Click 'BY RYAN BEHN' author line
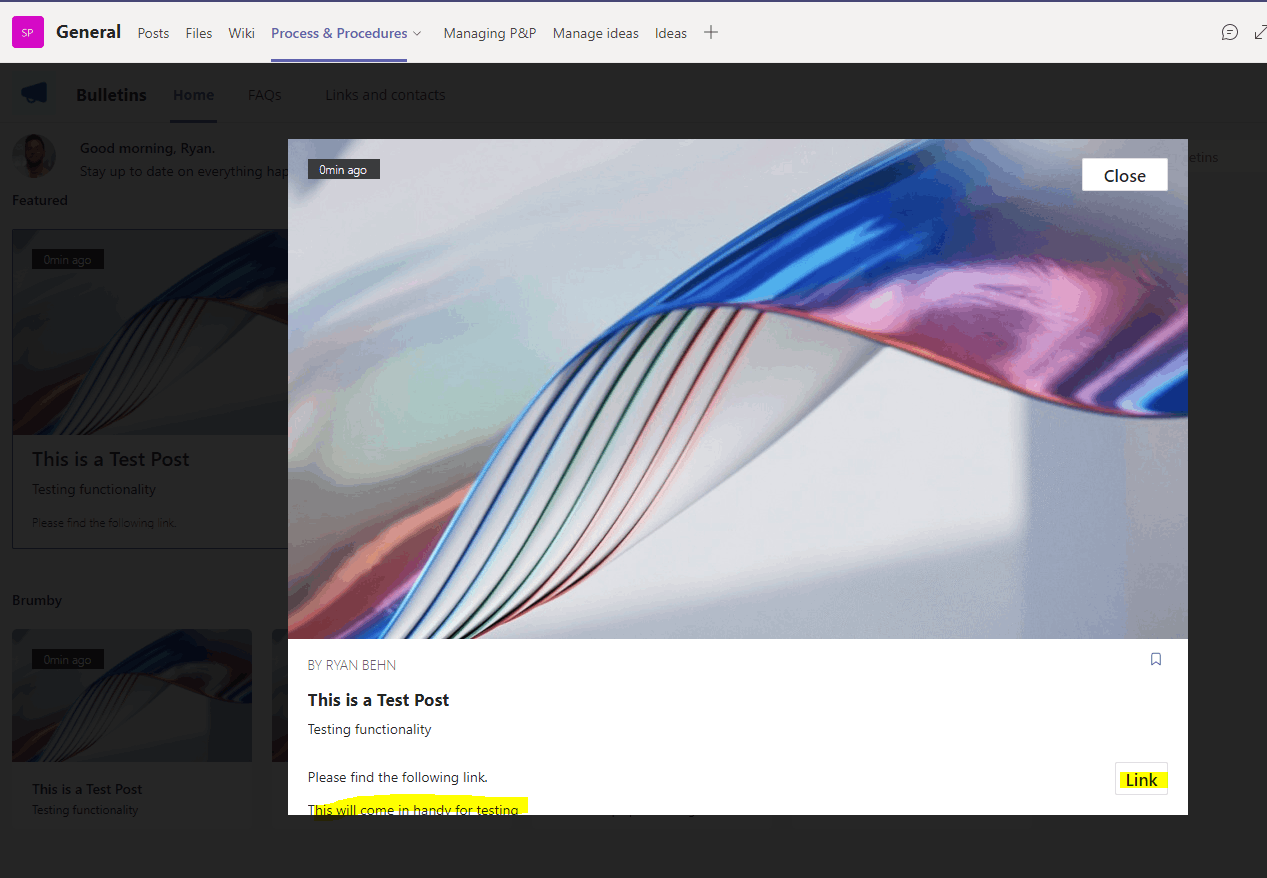 click(352, 665)
